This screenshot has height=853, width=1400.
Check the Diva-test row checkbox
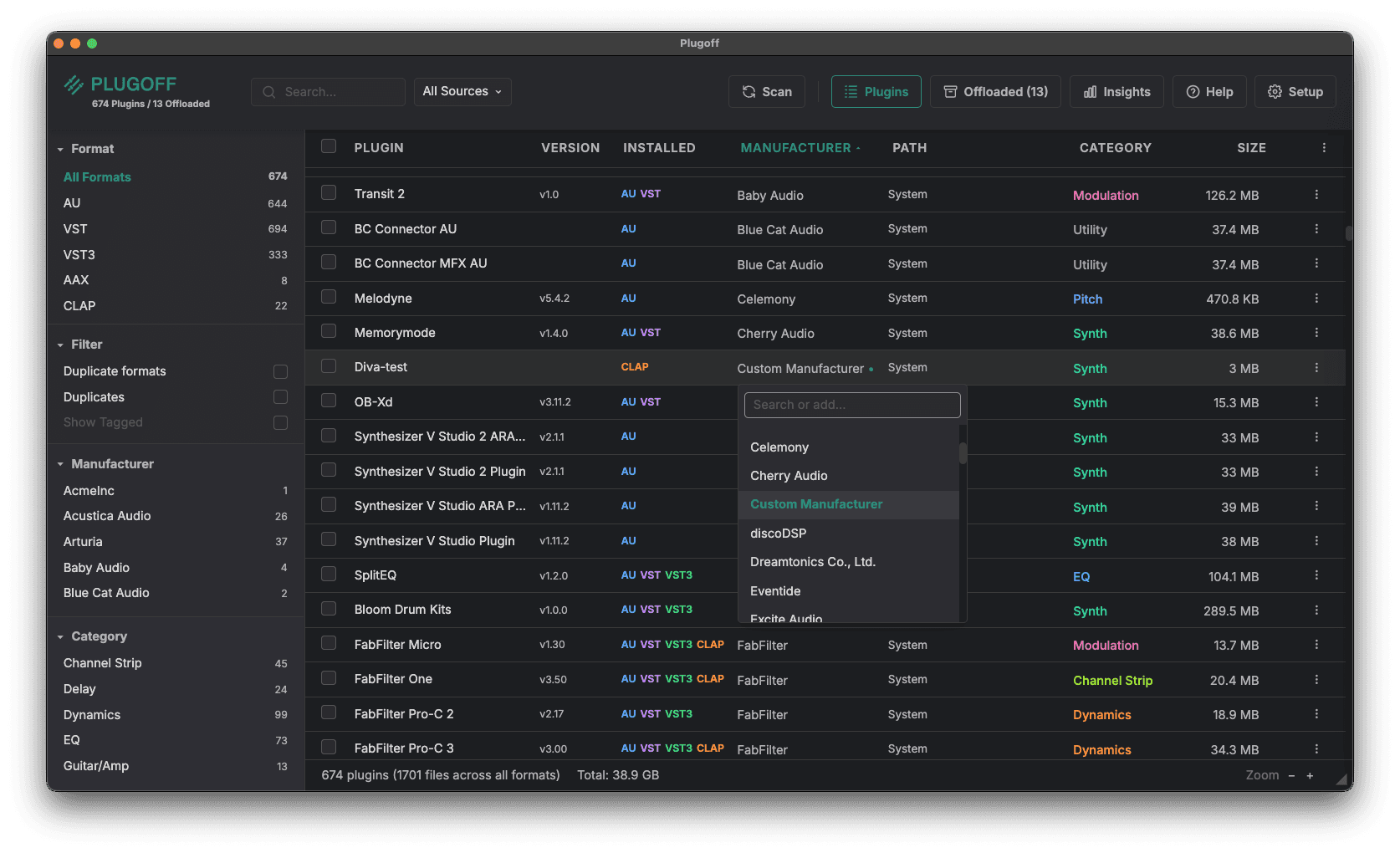pos(329,366)
